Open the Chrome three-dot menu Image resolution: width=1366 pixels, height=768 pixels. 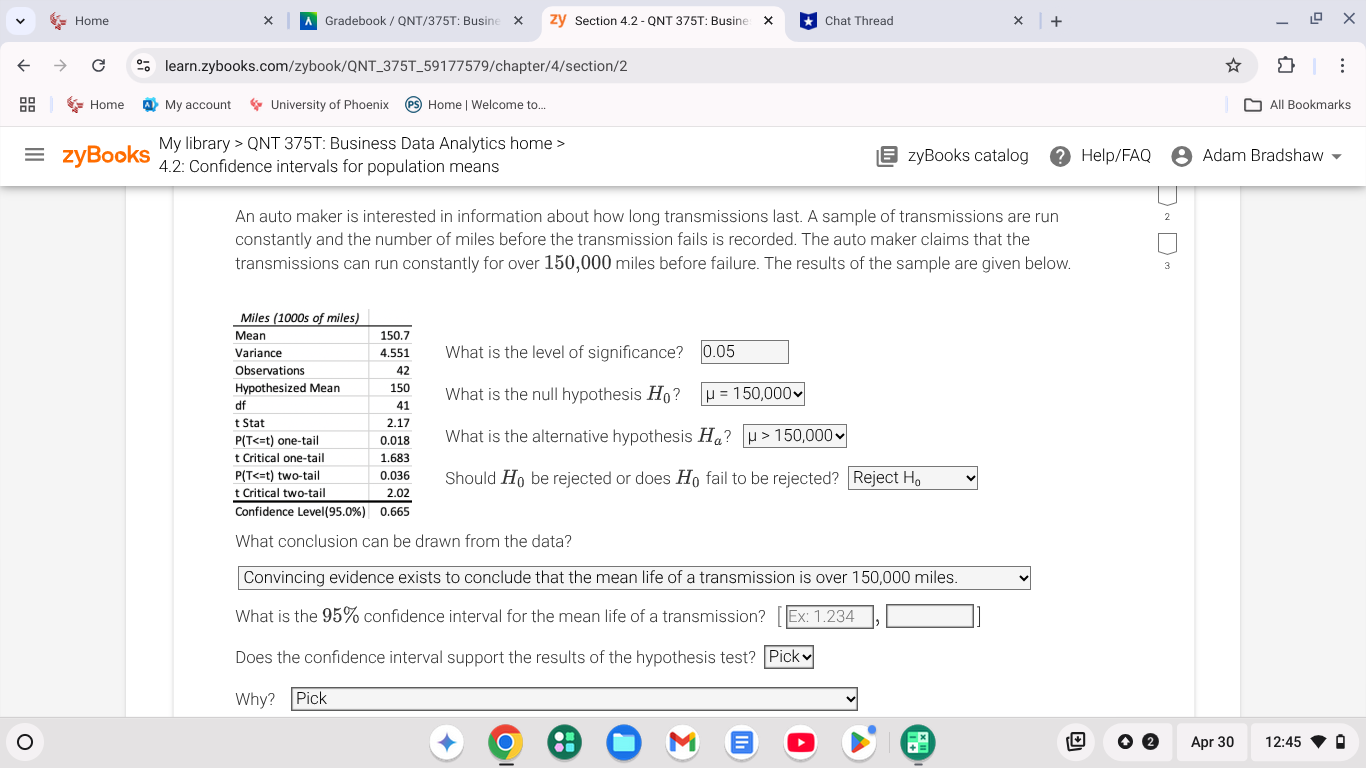pyautogui.click(x=1342, y=65)
